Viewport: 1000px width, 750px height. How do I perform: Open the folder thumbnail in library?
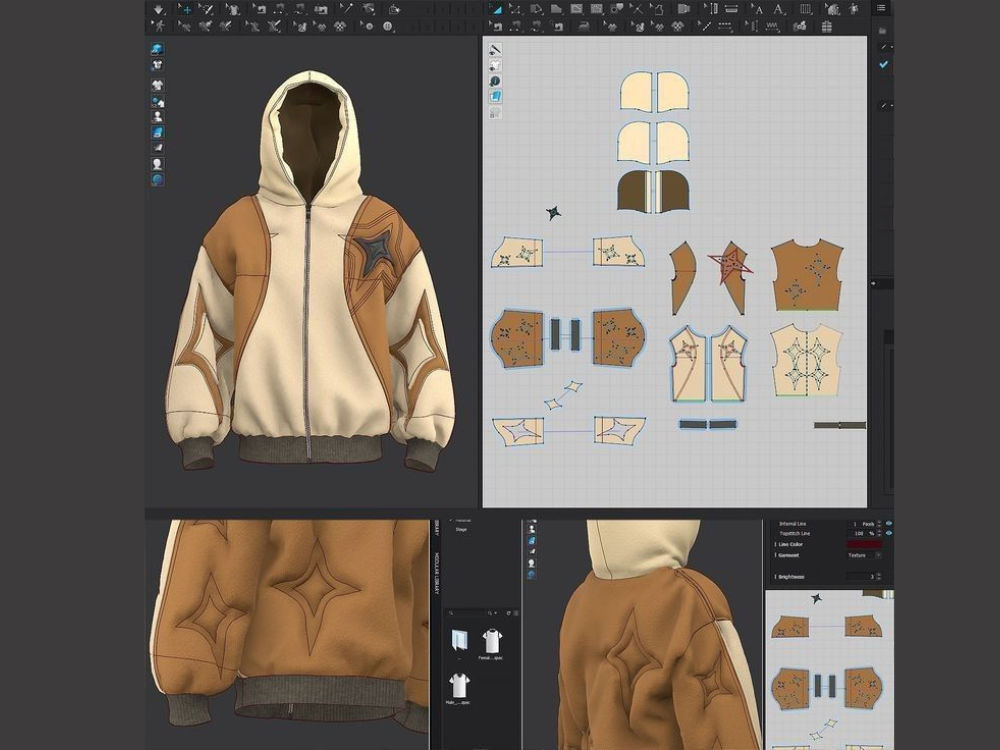pyautogui.click(x=460, y=640)
